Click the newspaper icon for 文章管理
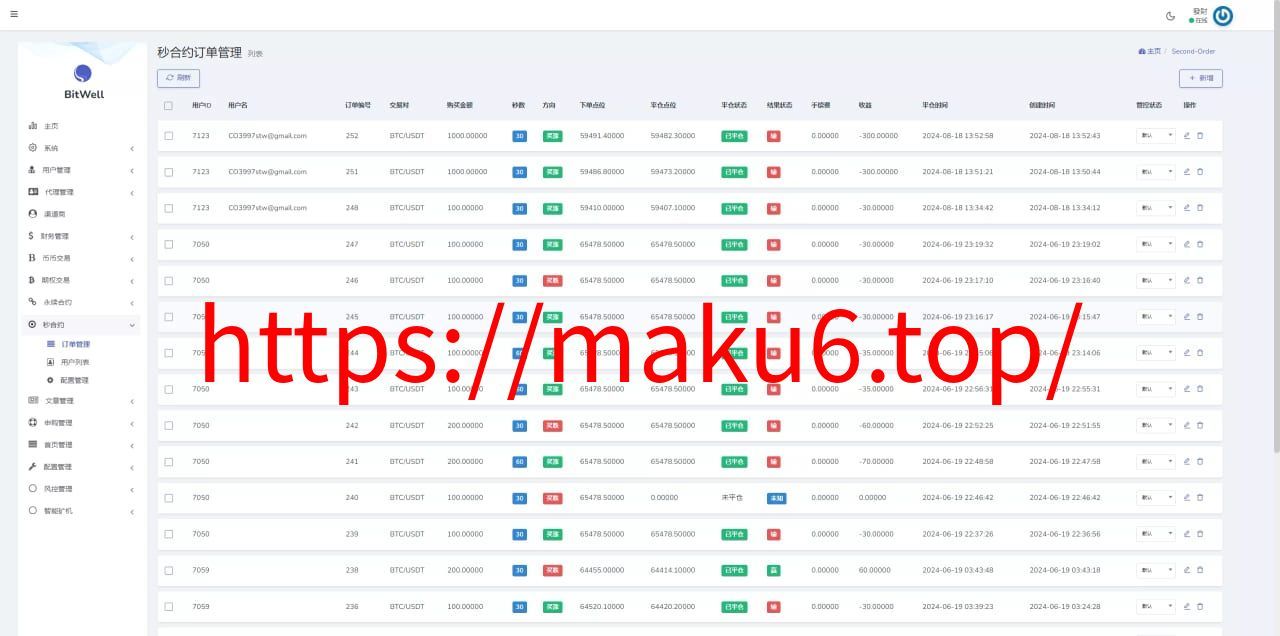Screen dimensions: 1280x636 [33, 401]
